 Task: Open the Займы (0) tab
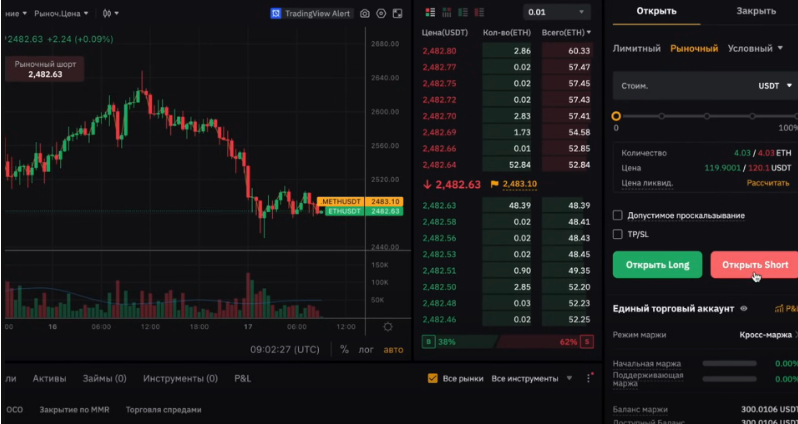104,379
